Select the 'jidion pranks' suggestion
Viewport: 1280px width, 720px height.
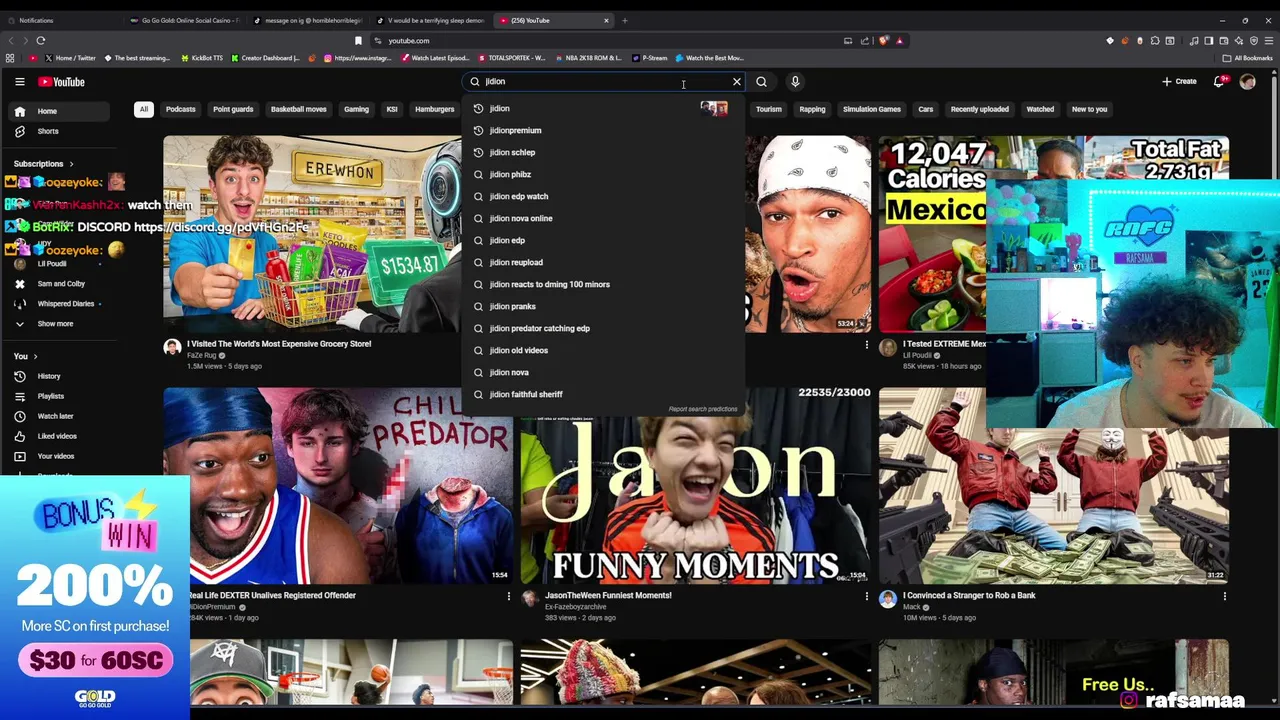603,306
